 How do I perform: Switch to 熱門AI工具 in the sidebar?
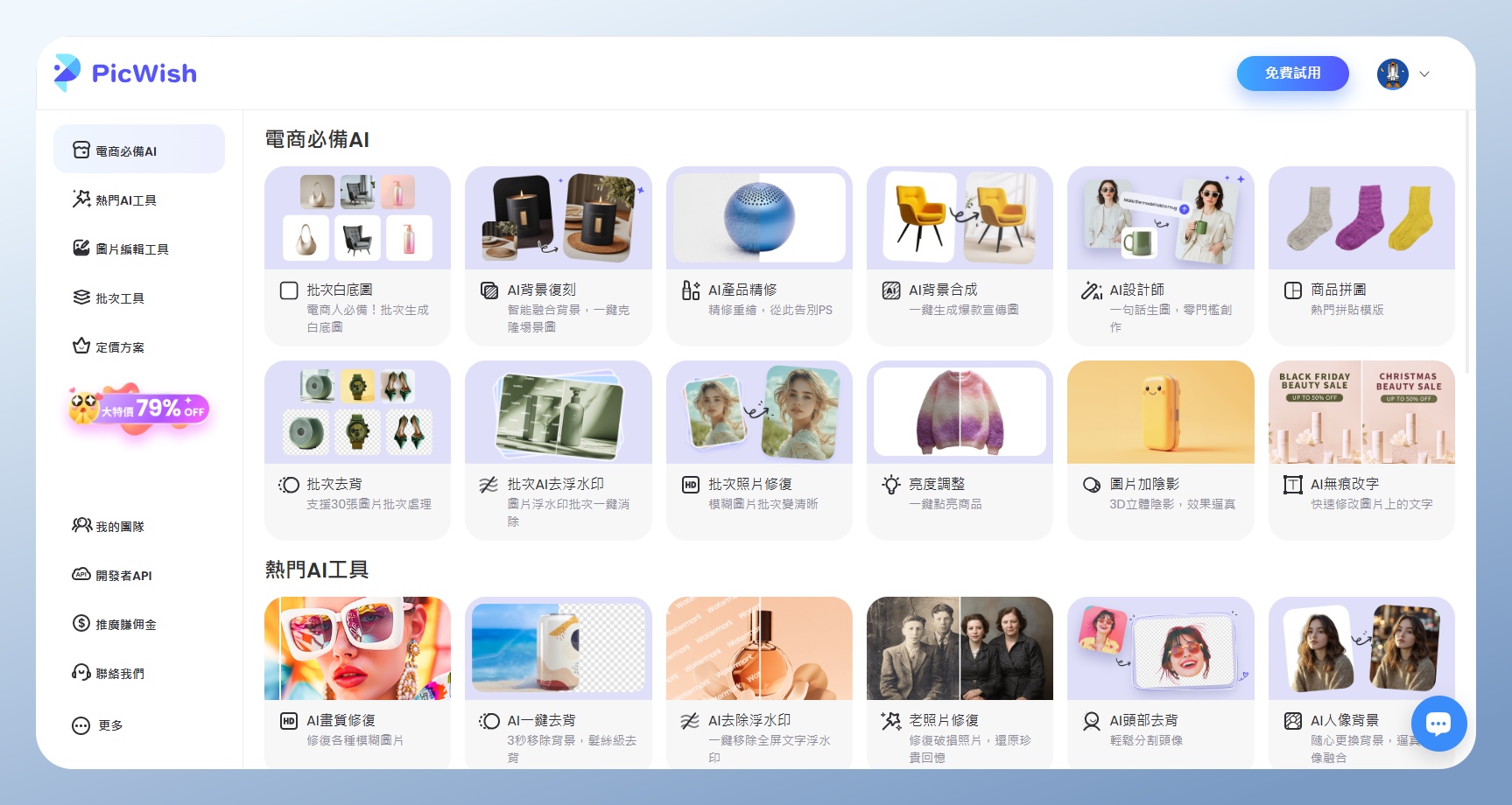(115, 200)
